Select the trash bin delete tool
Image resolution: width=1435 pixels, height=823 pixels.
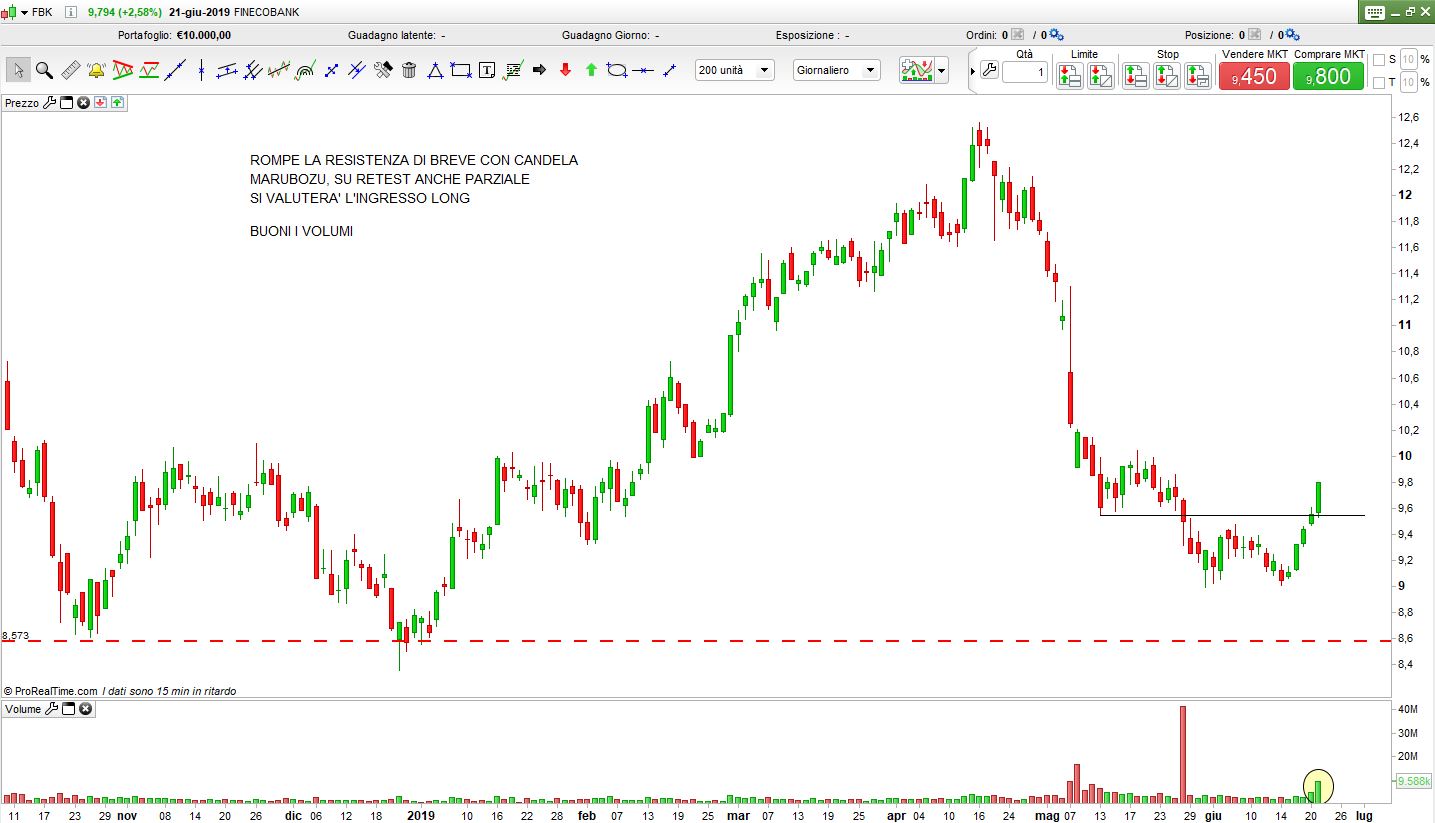click(409, 70)
